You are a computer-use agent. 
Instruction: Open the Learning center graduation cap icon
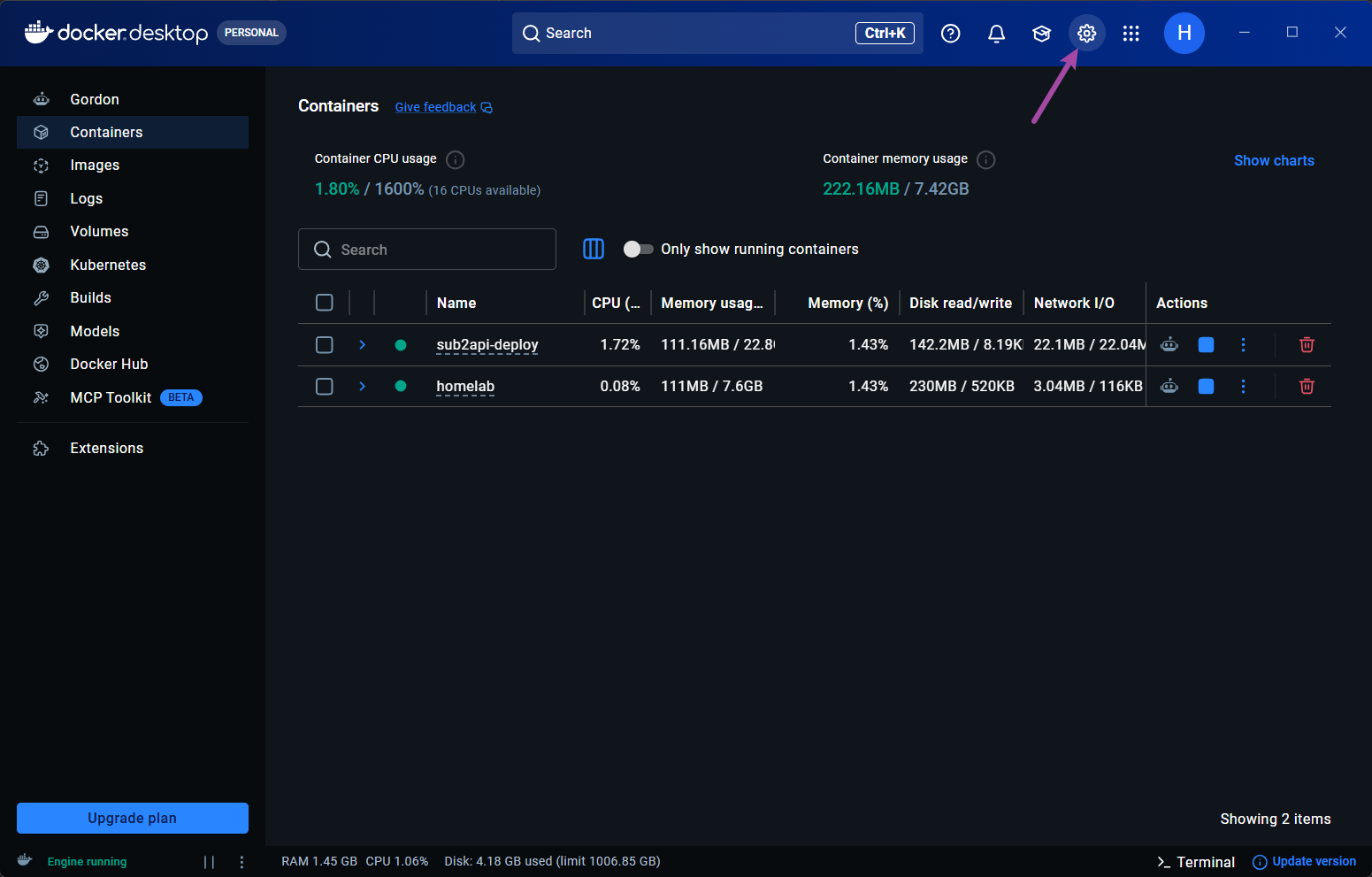coord(1041,34)
